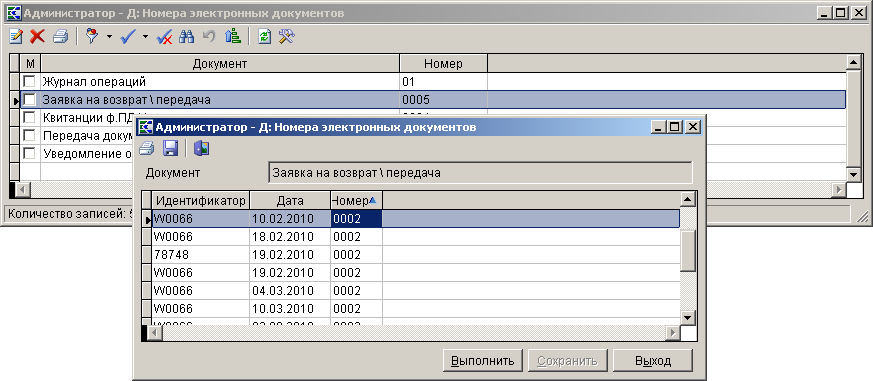Click the printer icon in the main window toolbar
The width and height of the screenshot is (873, 381).
[x=60, y=37]
